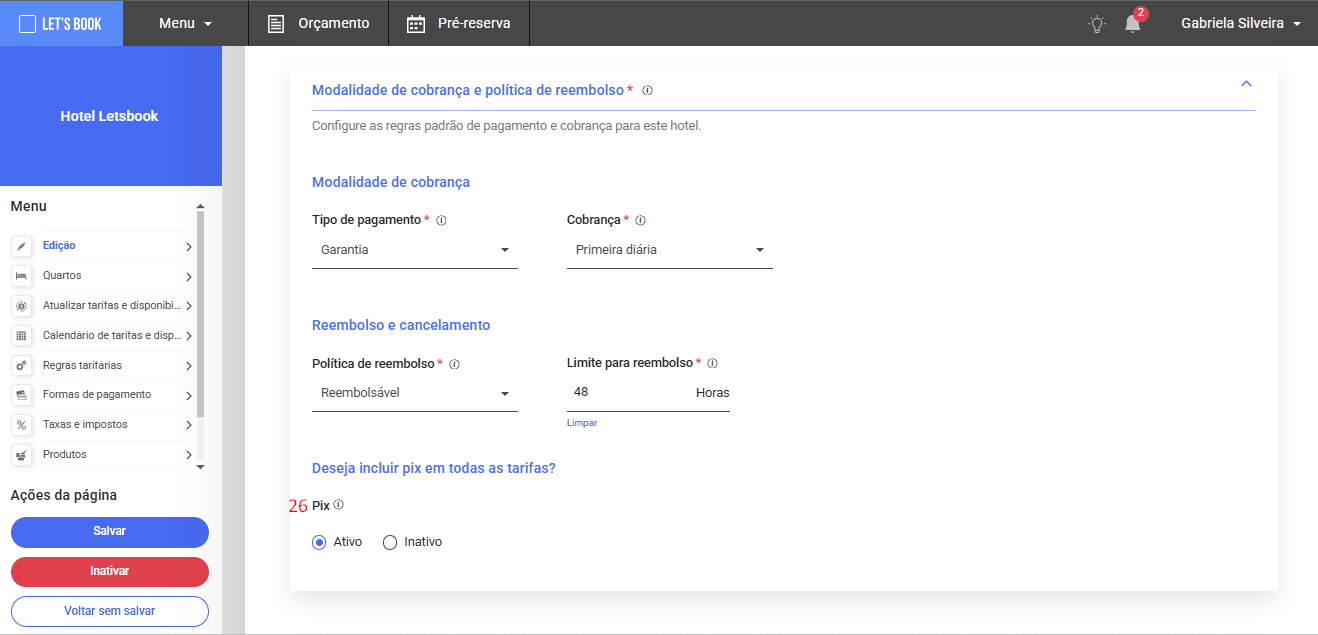Open the Gabriela Silveira user dropdown
This screenshot has width=1318, height=635.
pyautogui.click(x=1241, y=23)
